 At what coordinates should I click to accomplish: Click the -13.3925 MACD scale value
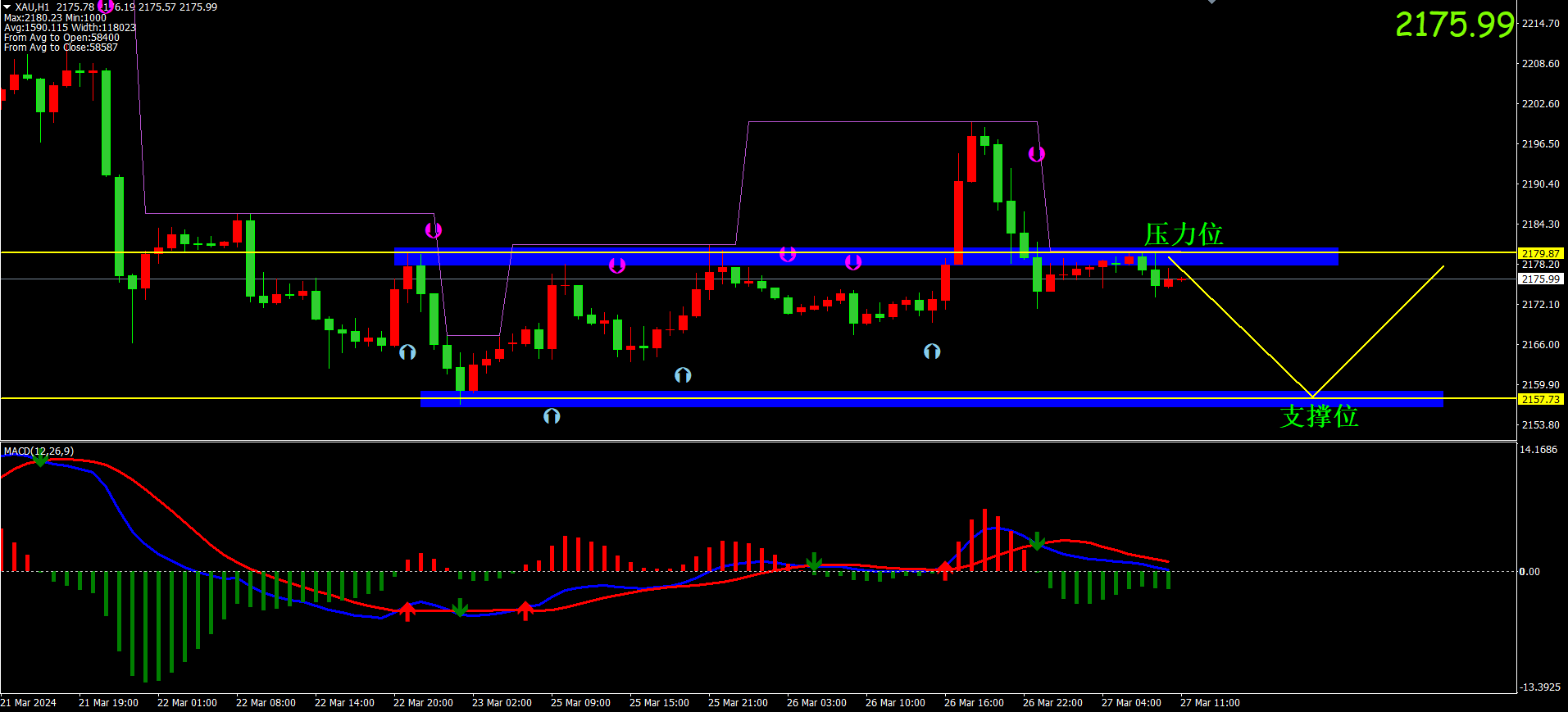point(1540,687)
